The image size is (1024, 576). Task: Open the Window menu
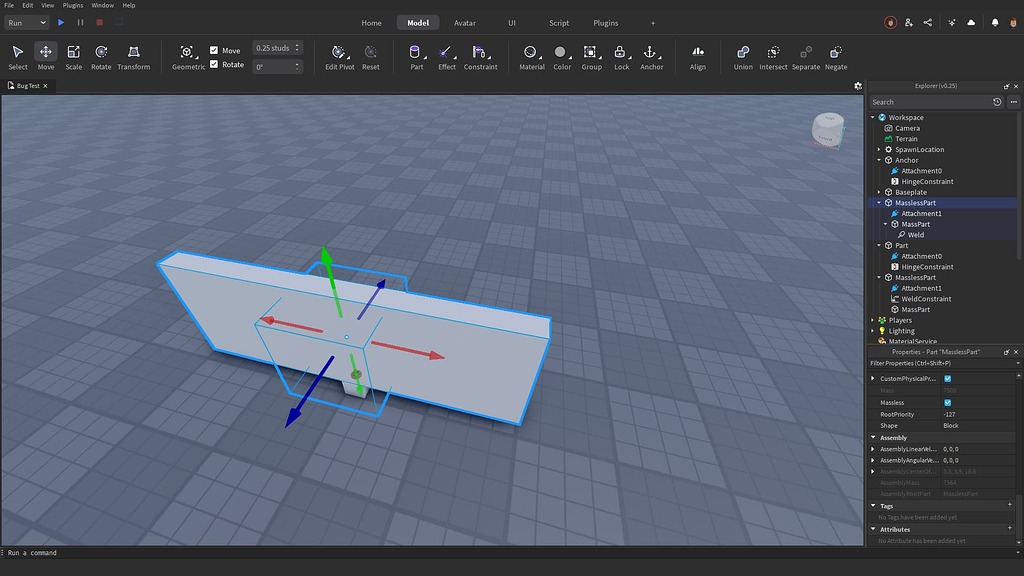coord(103,5)
